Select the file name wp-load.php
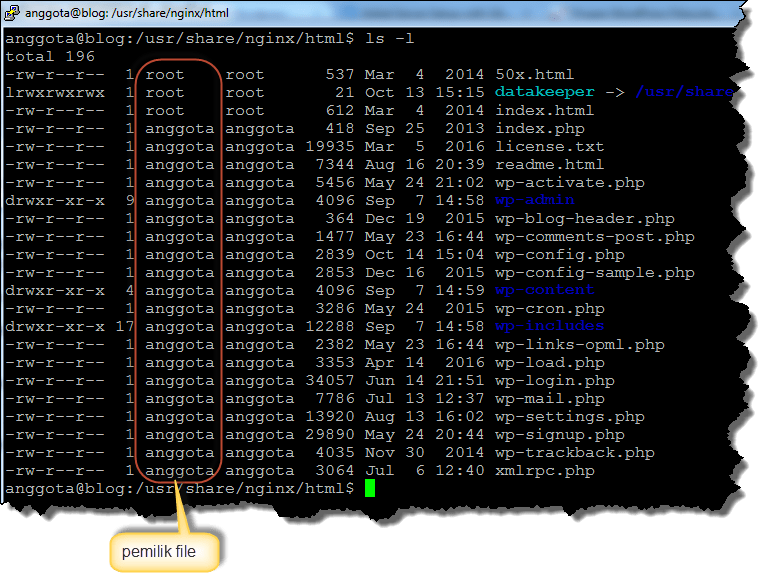This screenshot has height=581, width=773. coord(550,363)
